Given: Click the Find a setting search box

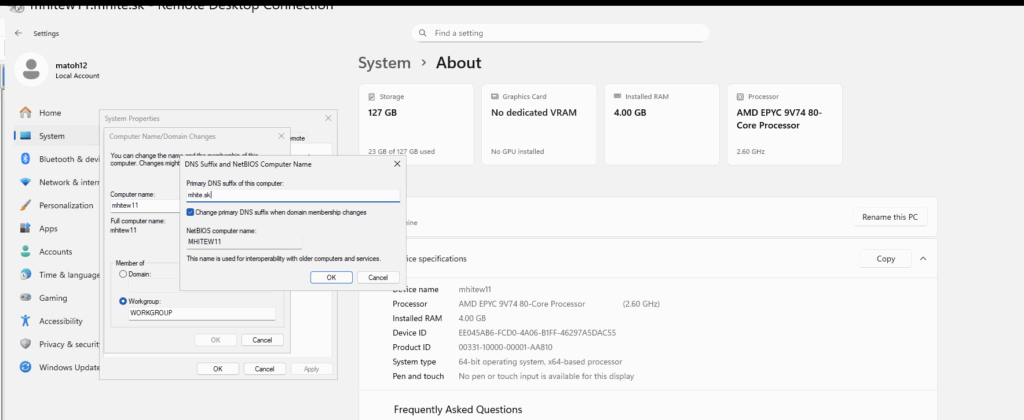Looking at the screenshot, I should (x=560, y=33).
